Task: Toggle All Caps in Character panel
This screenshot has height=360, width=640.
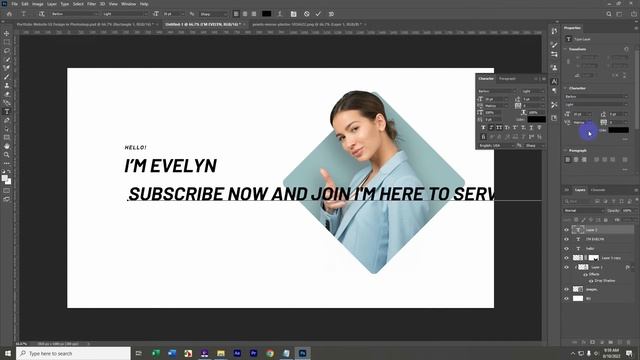Action: [x=499, y=128]
